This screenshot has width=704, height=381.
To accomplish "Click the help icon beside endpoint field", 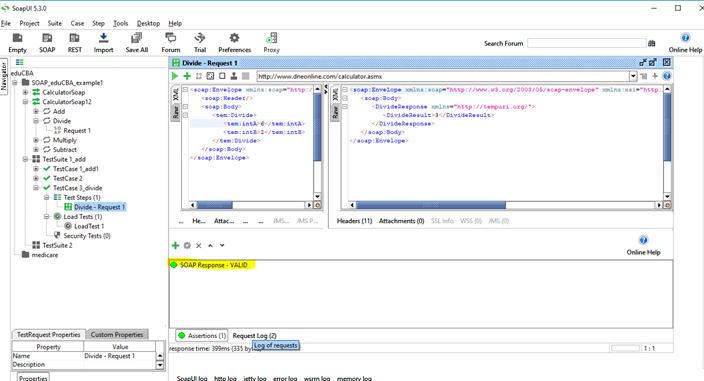I will click(667, 76).
